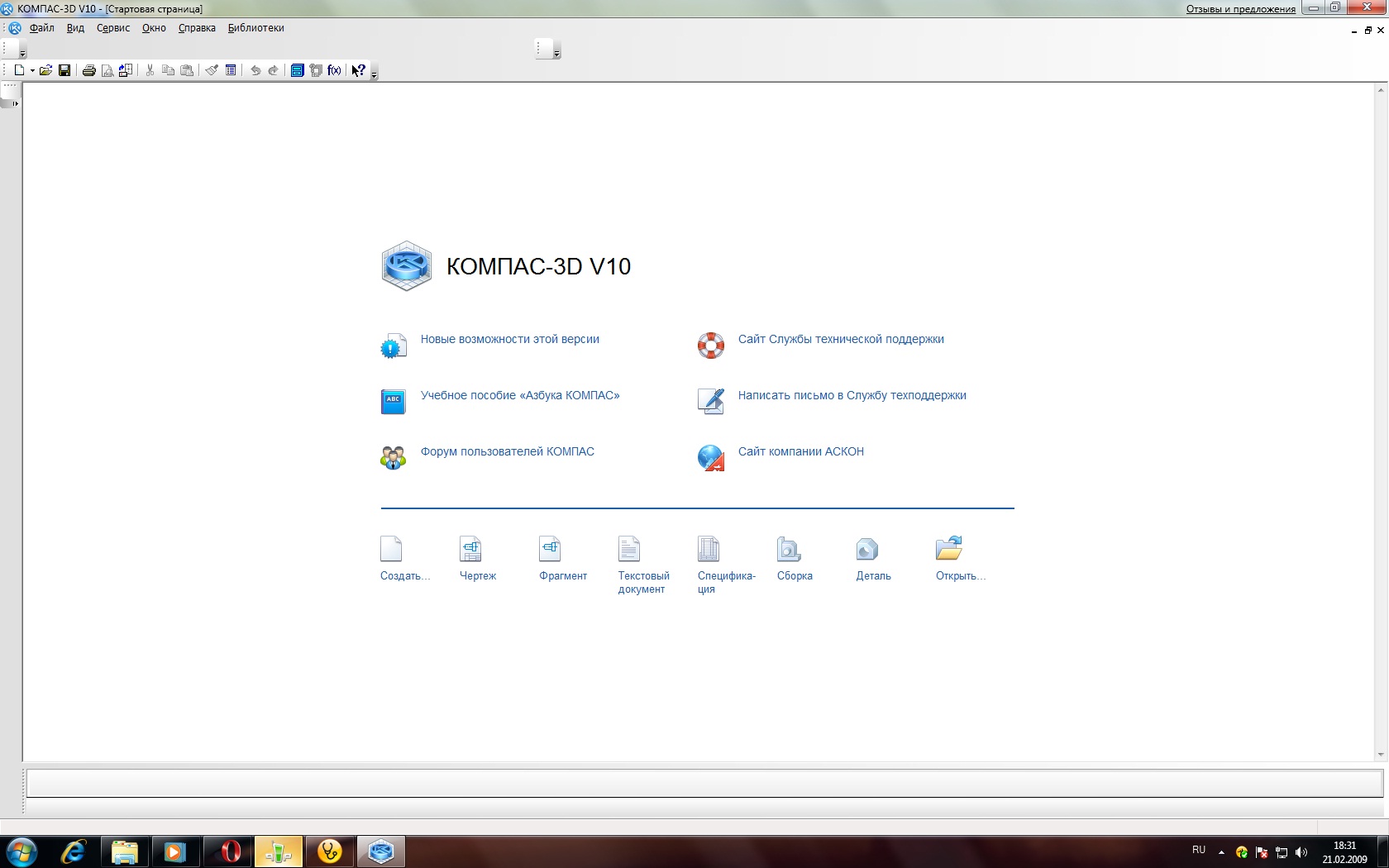Click the Print preview icon
The width and height of the screenshot is (1389, 868).
(107, 70)
